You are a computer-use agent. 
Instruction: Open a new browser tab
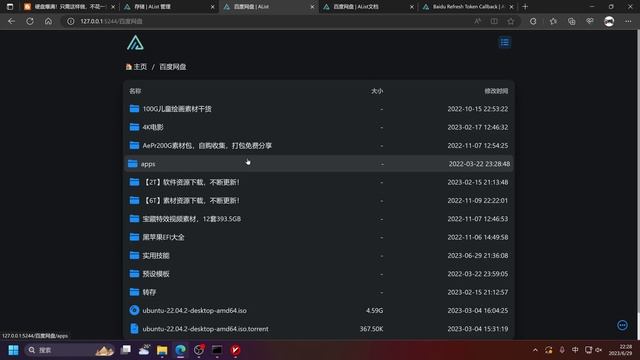(x=525, y=7)
